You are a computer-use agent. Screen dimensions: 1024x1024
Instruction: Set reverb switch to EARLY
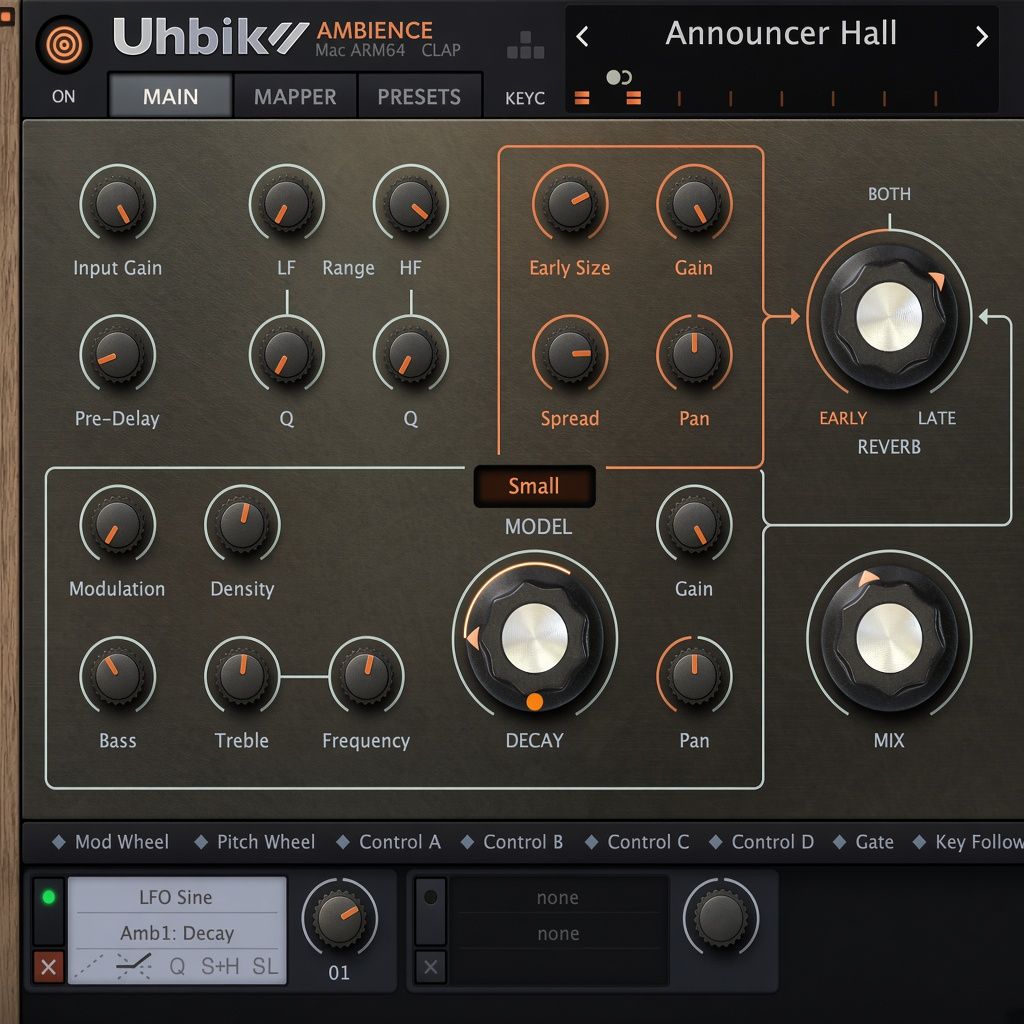(843, 418)
